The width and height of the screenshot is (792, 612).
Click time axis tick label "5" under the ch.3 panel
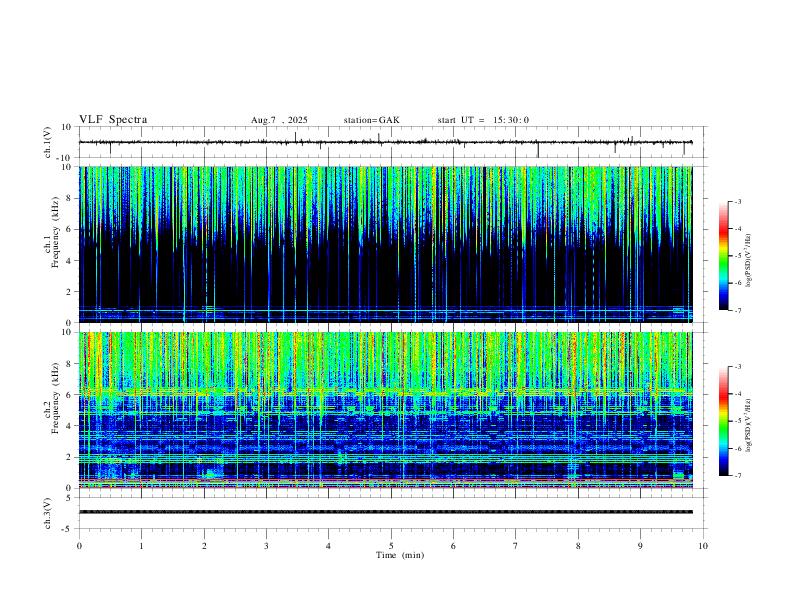(391, 546)
